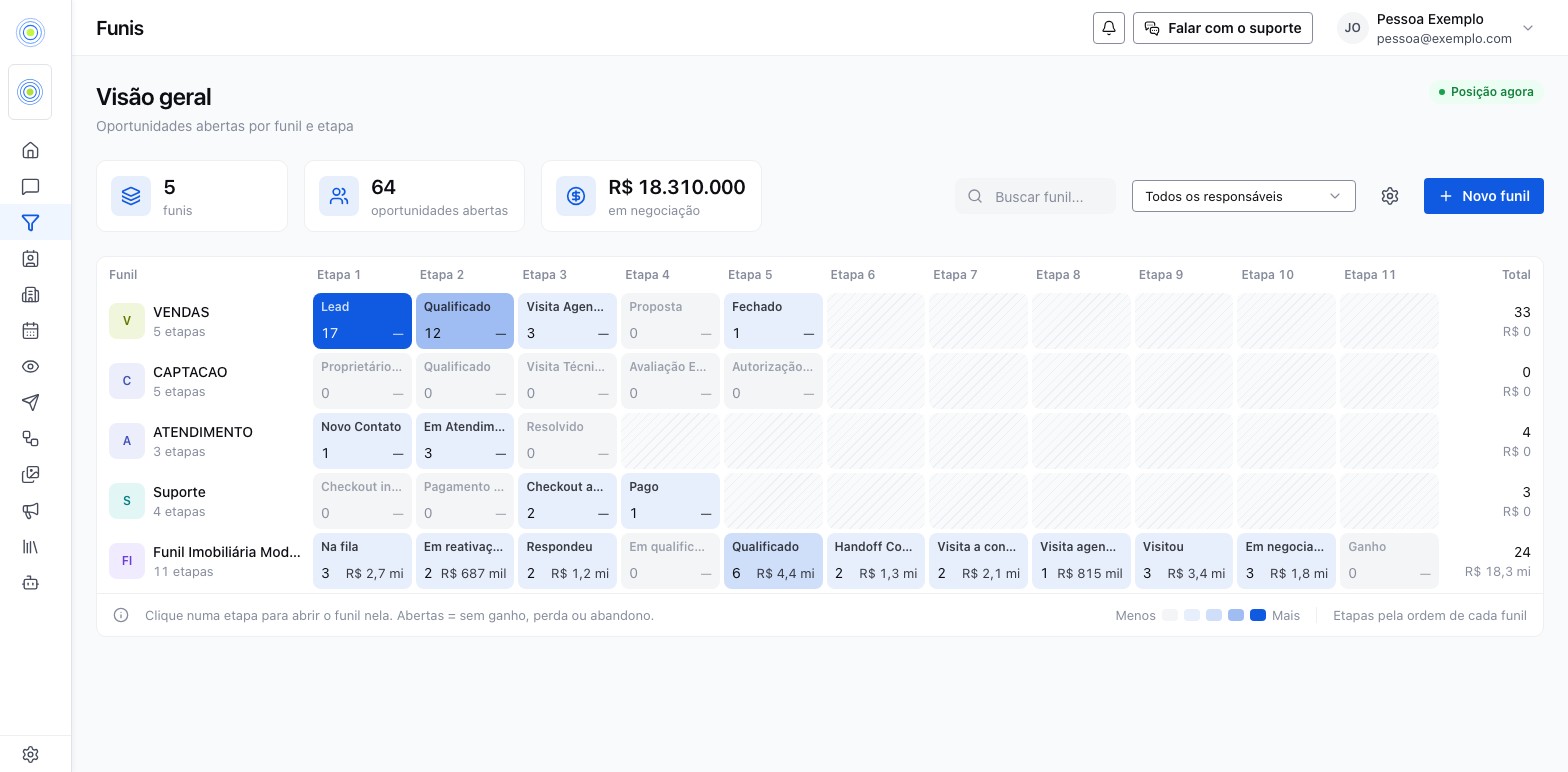Open the image gallery sidebar icon
Screen dimensions: 1568x772
pos(31,474)
